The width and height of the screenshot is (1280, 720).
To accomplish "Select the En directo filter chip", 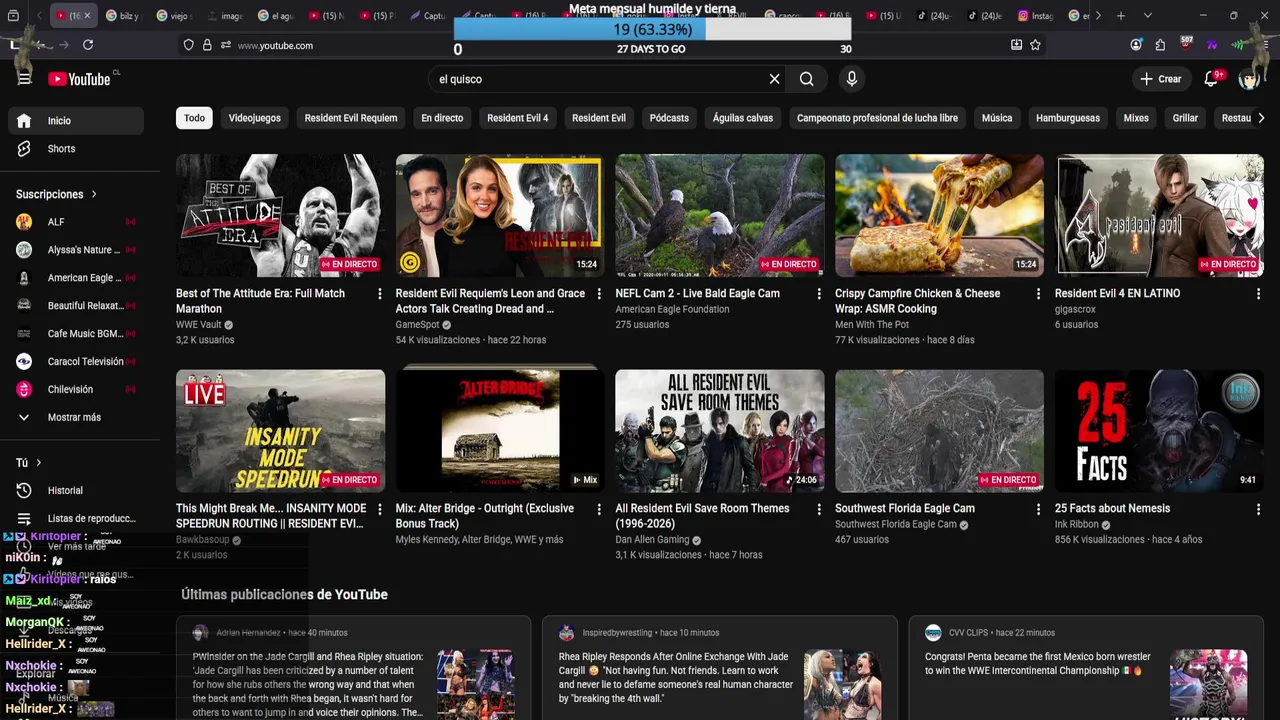I will pyautogui.click(x=442, y=118).
